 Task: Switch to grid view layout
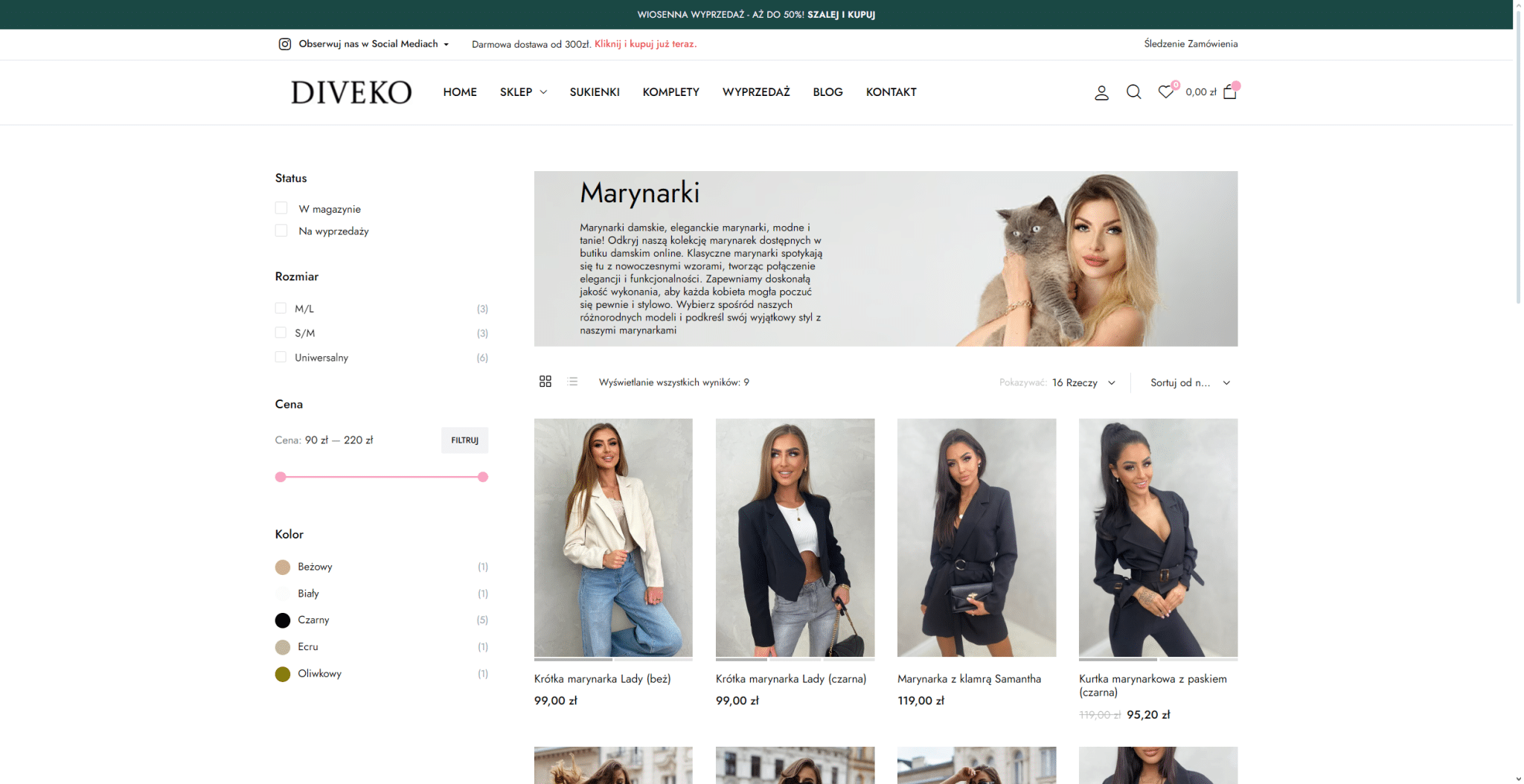coord(545,382)
